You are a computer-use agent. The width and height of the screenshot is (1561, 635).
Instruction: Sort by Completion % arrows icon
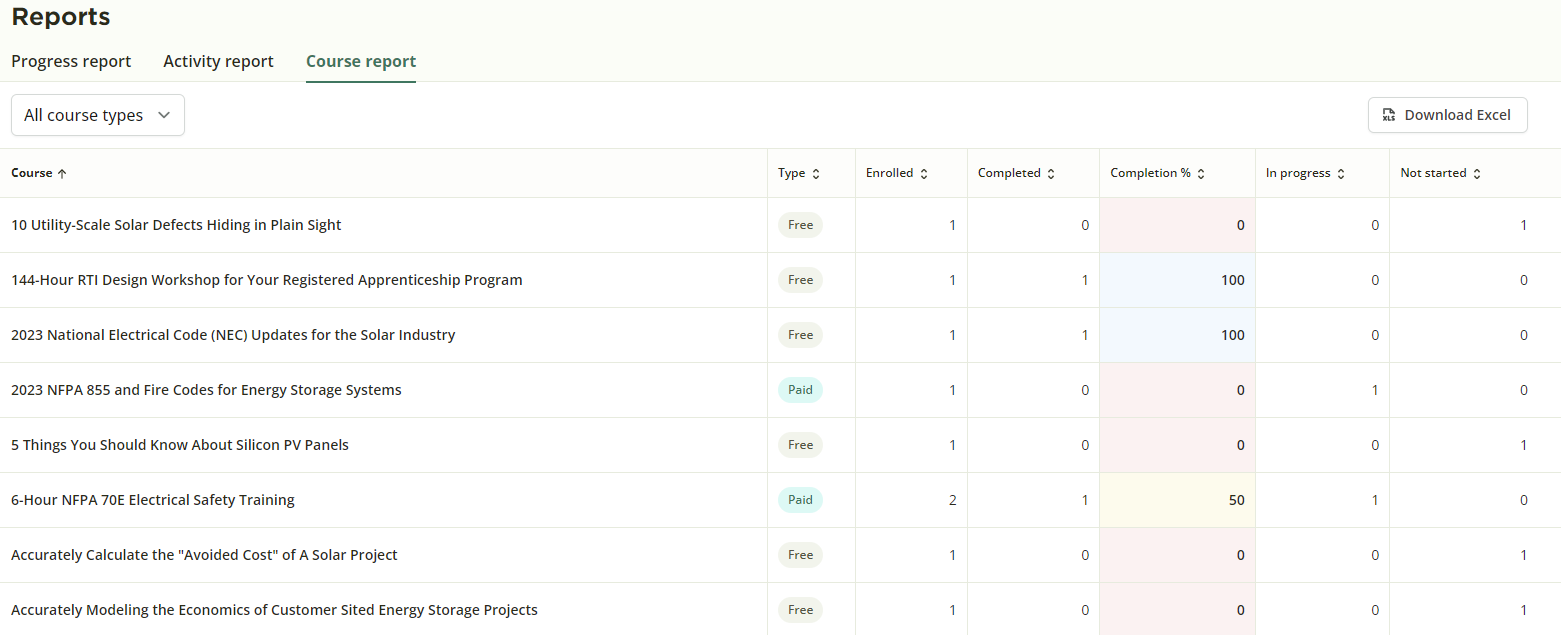[x=1201, y=173]
